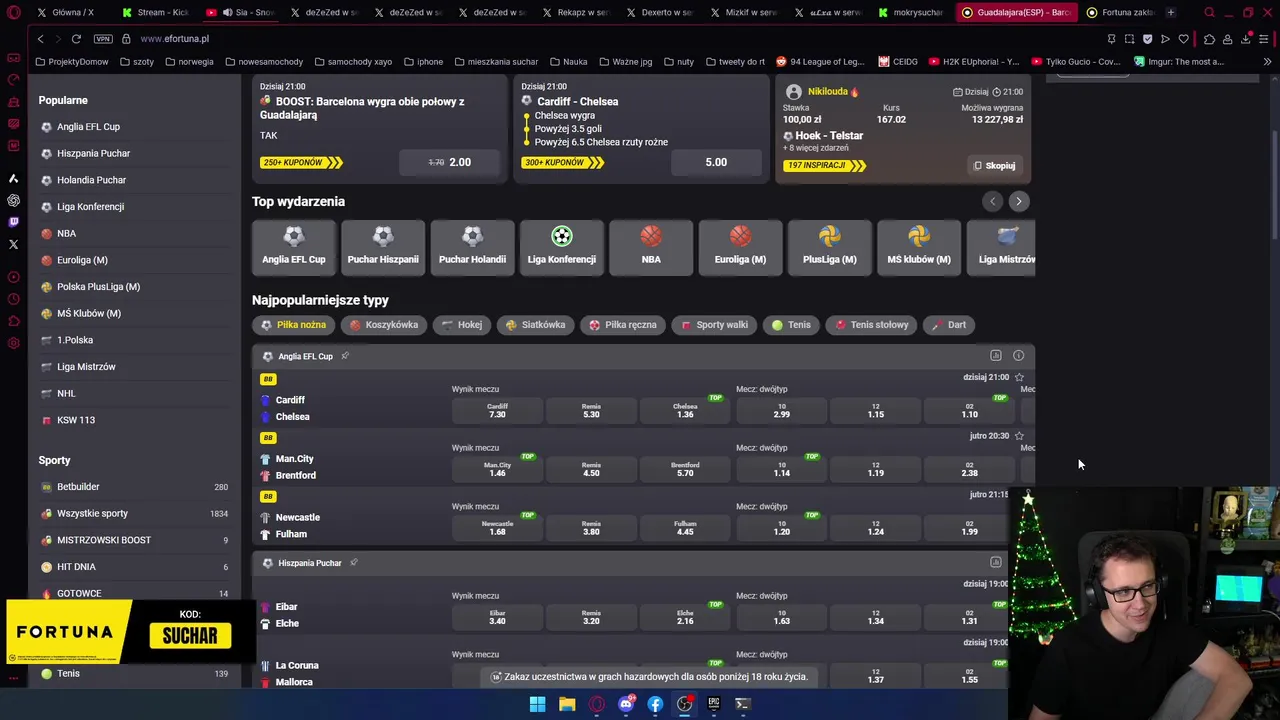Open mieszkania suchar bookmarks folder
This screenshot has width=1280, height=720.
coord(496,61)
